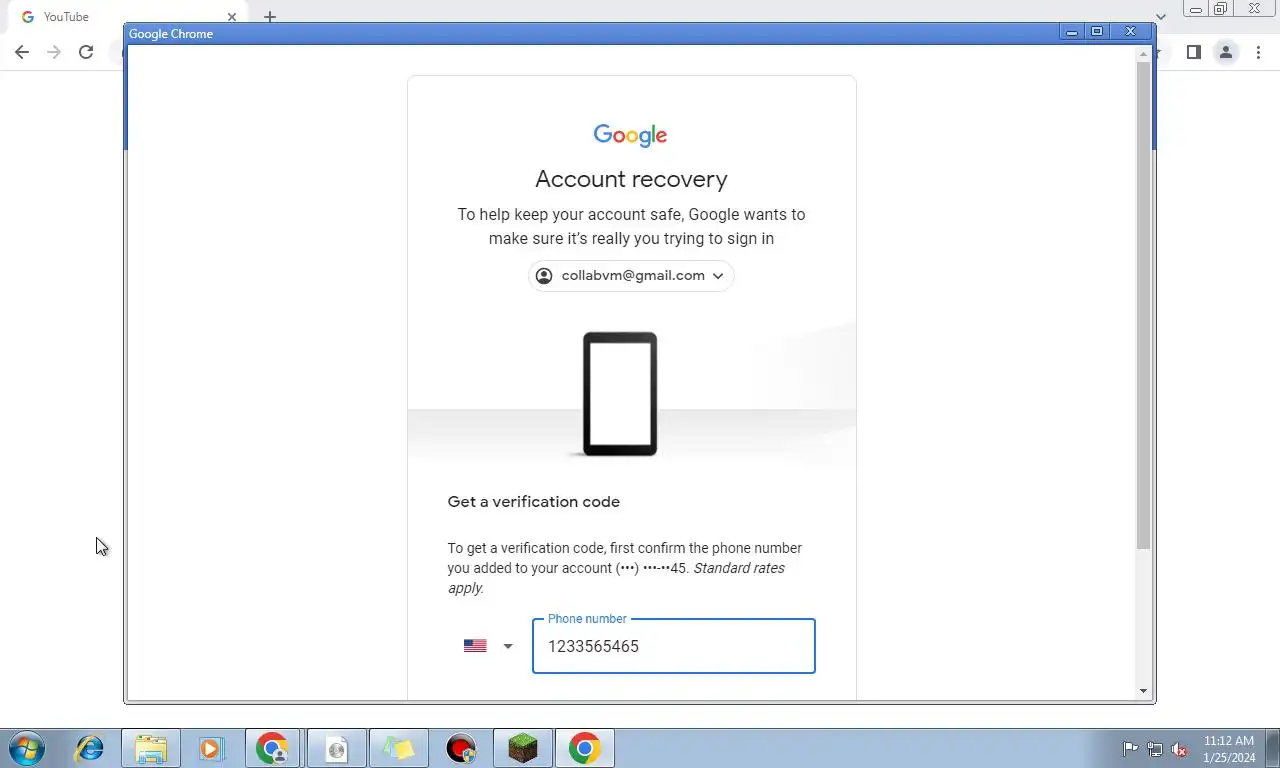Select the YouTube tab

pos(128,17)
